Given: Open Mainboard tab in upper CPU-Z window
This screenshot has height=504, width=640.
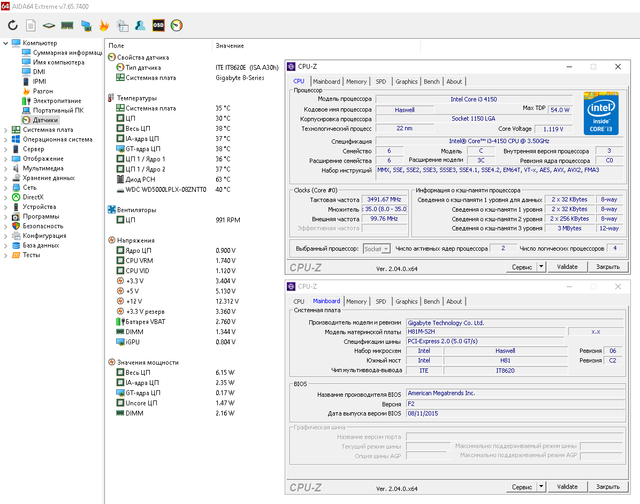Looking at the screenshot, I should 327,81.
